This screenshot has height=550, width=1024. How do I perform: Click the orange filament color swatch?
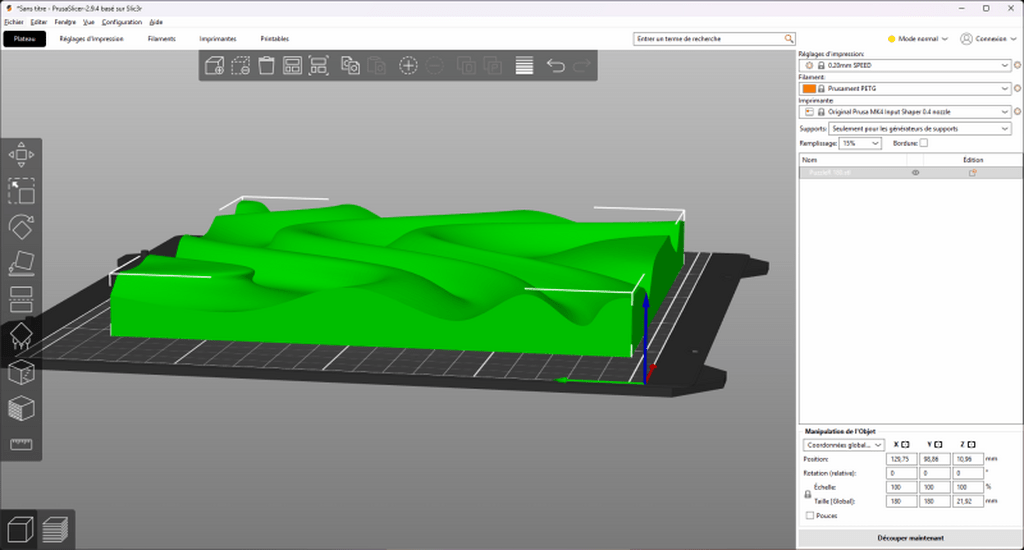coord(809,88)
